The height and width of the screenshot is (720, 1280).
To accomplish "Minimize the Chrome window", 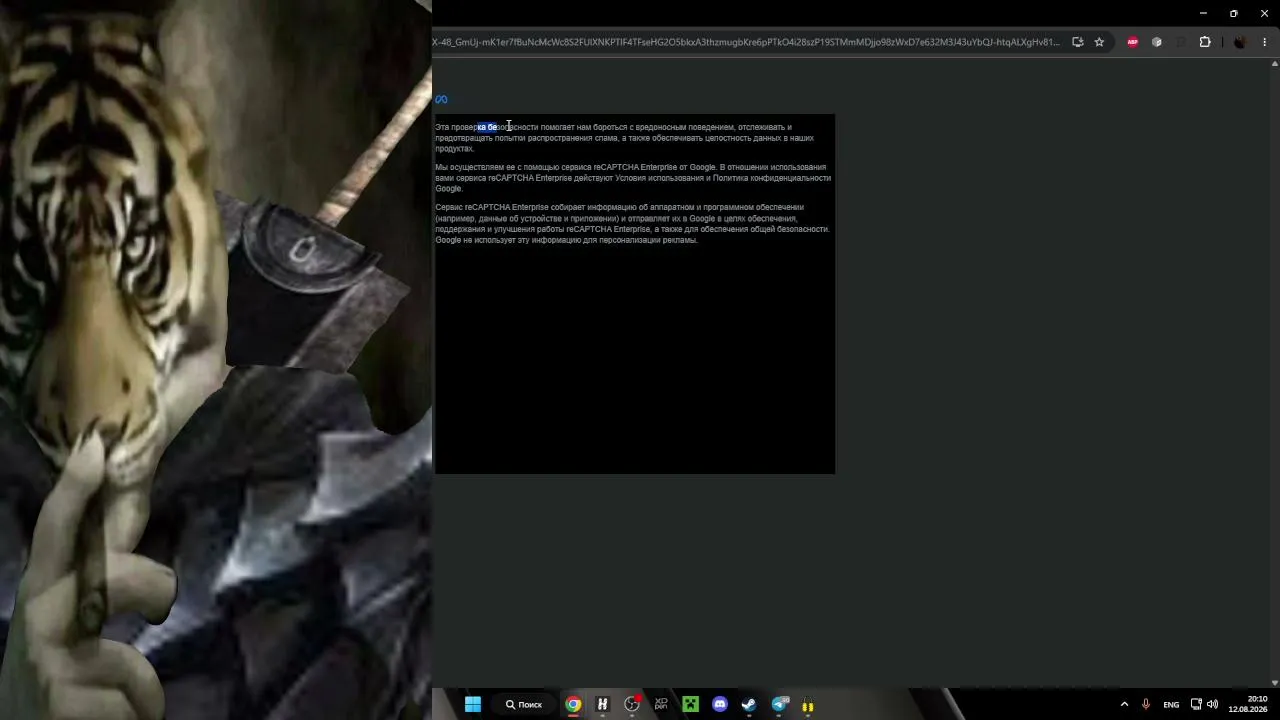I will click(1202, 13).
